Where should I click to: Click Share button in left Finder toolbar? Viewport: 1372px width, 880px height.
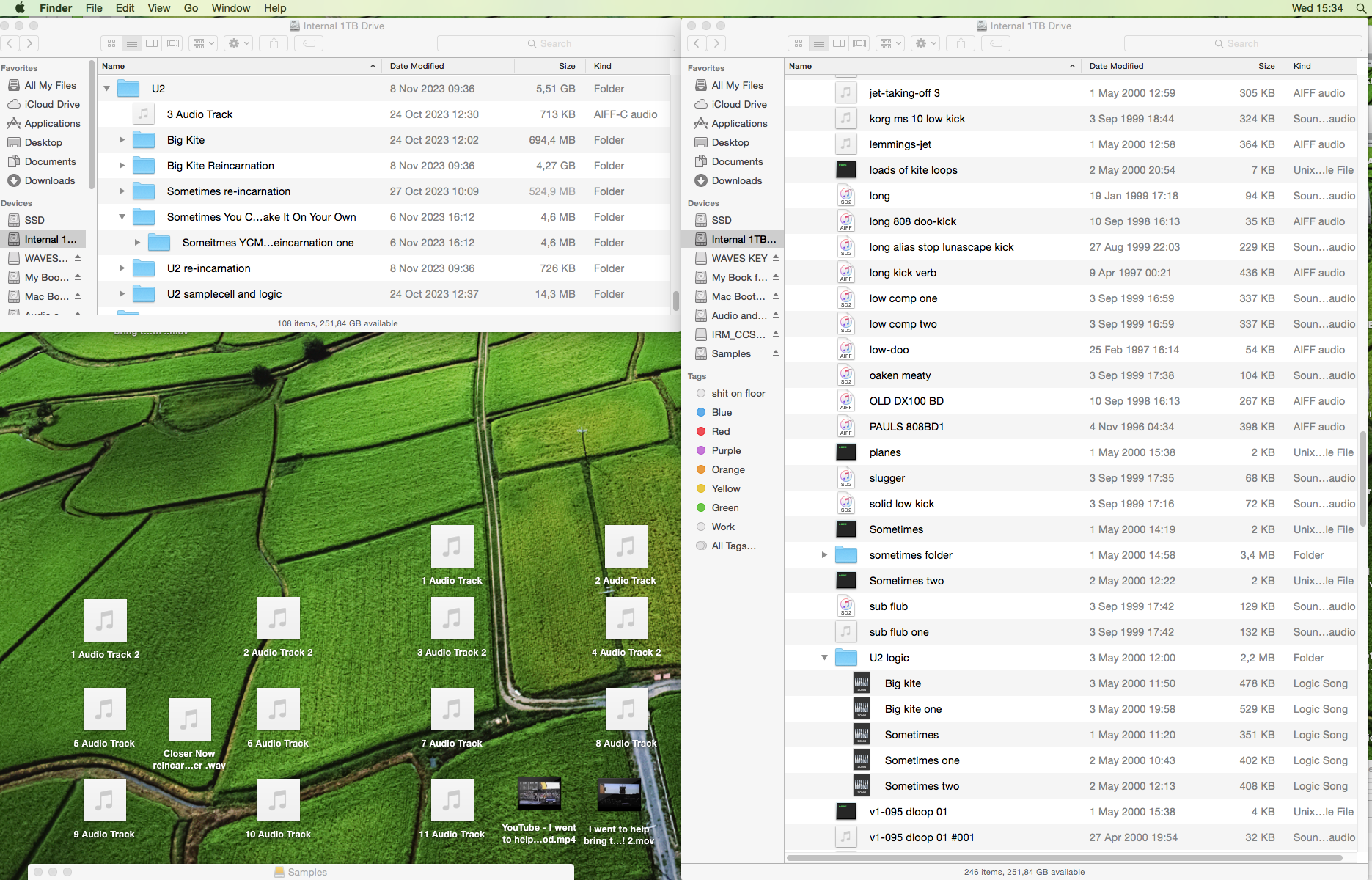coord(274,43)
